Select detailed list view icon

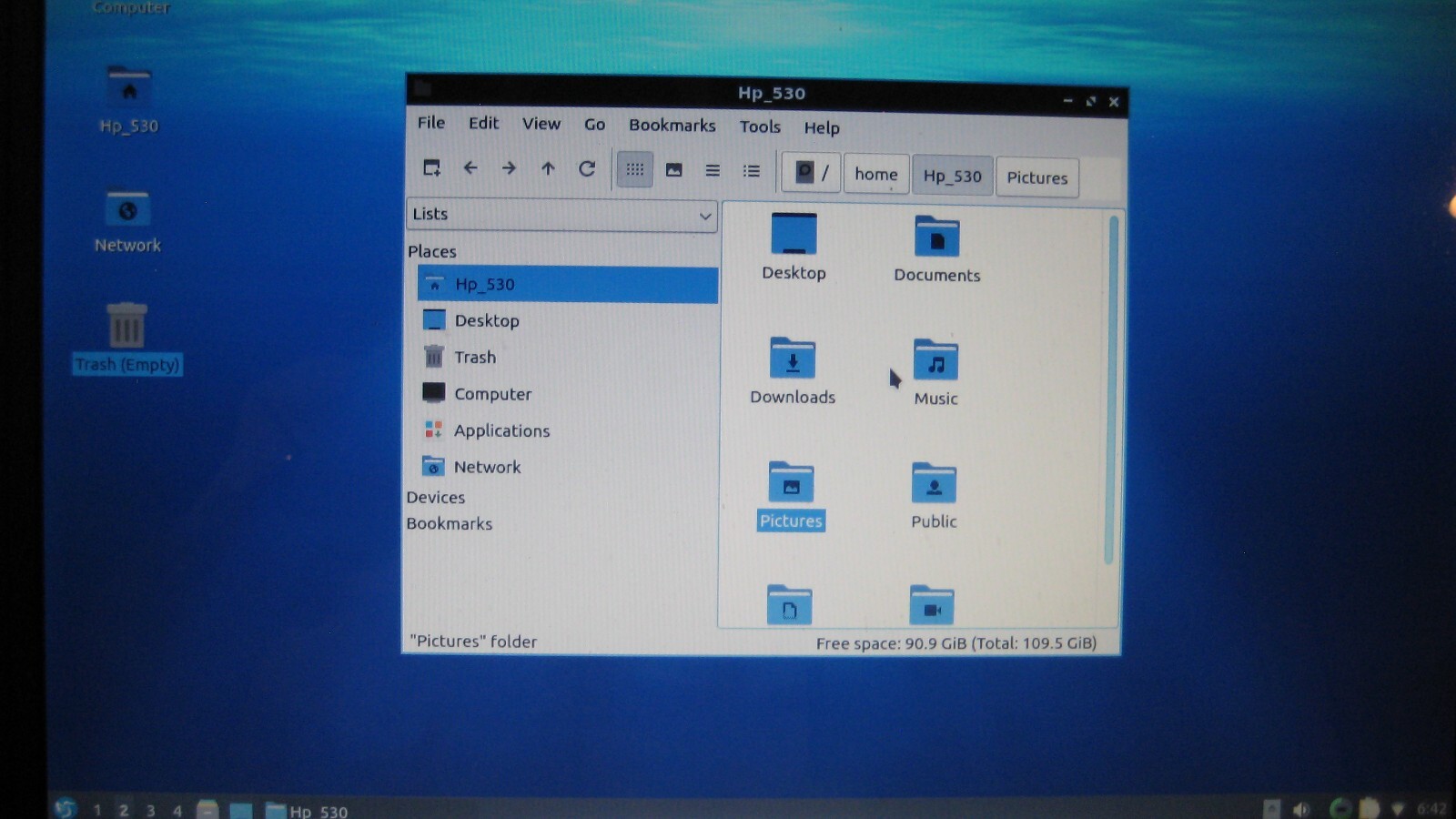751,170
